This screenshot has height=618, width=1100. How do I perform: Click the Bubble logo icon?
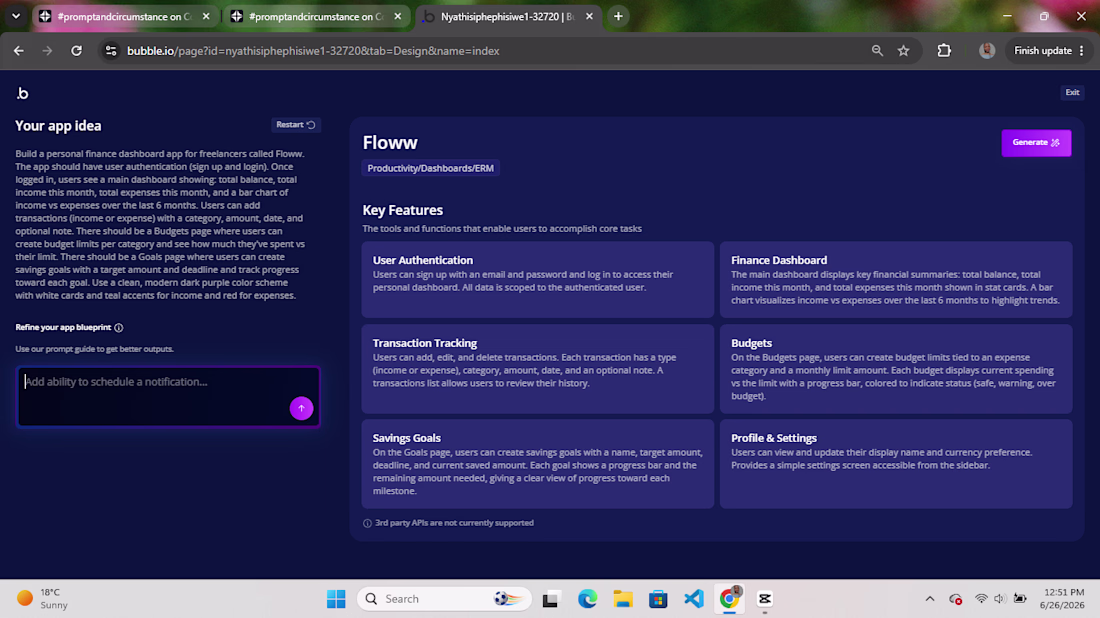pos(22,93)
